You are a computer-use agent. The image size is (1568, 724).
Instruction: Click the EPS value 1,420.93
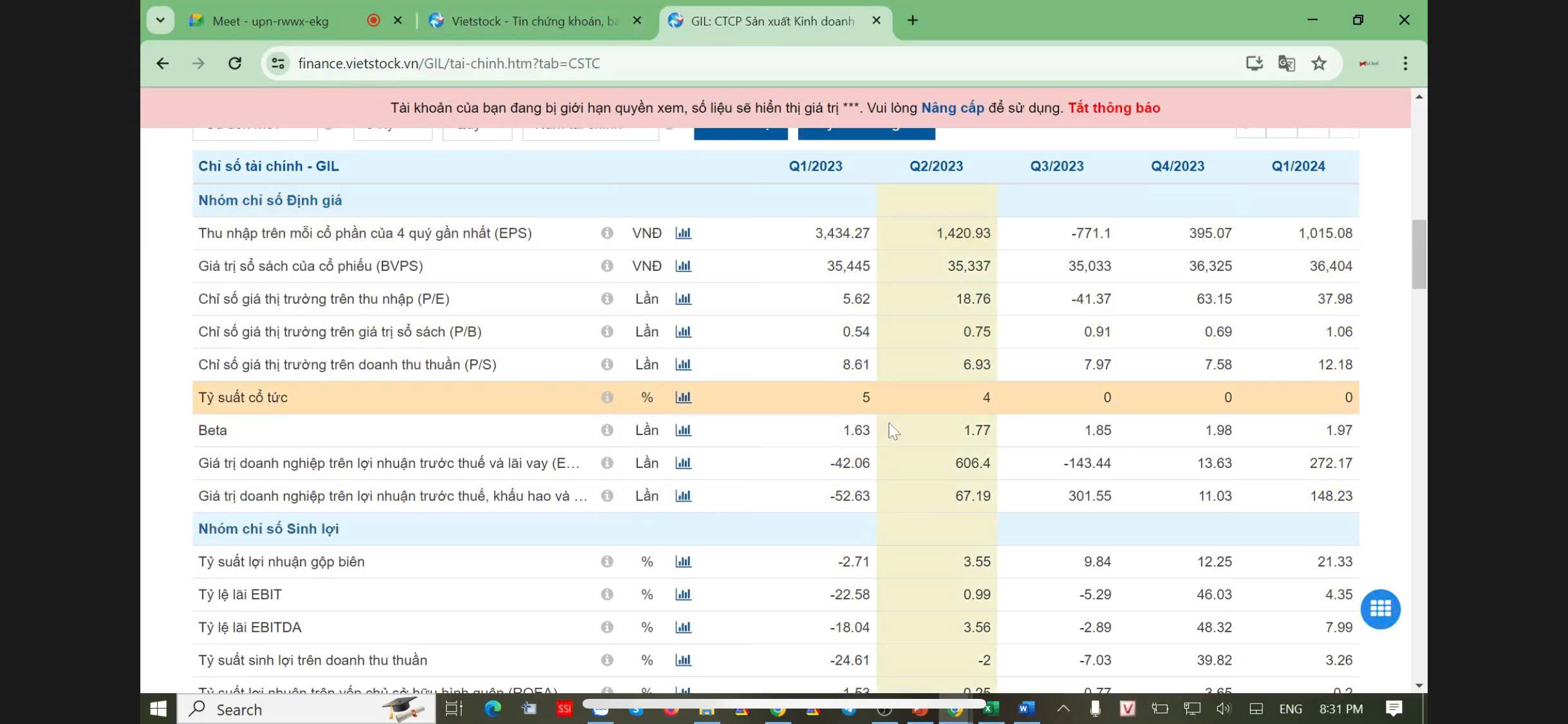963,233
